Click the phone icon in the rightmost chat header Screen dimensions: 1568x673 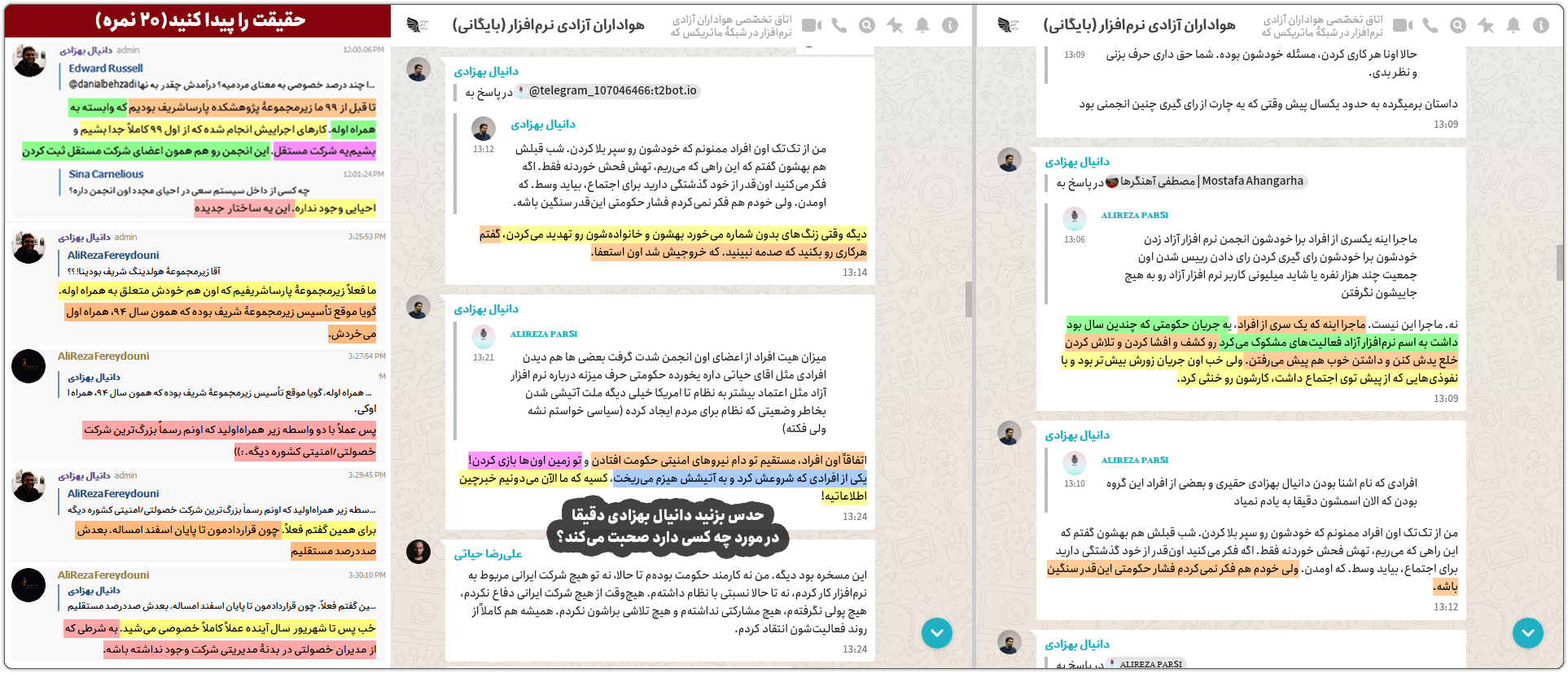[x=1430, y=25]
